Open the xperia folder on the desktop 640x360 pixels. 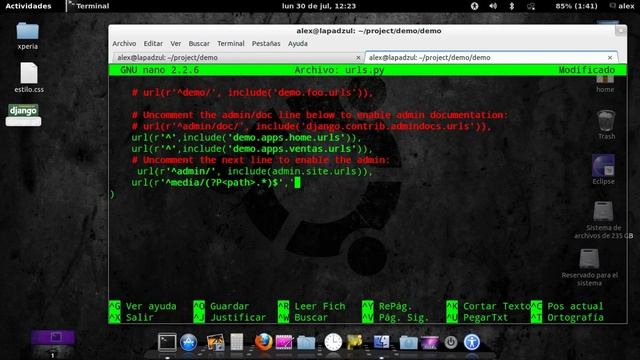pyautogui.click(x=28, y=36)
